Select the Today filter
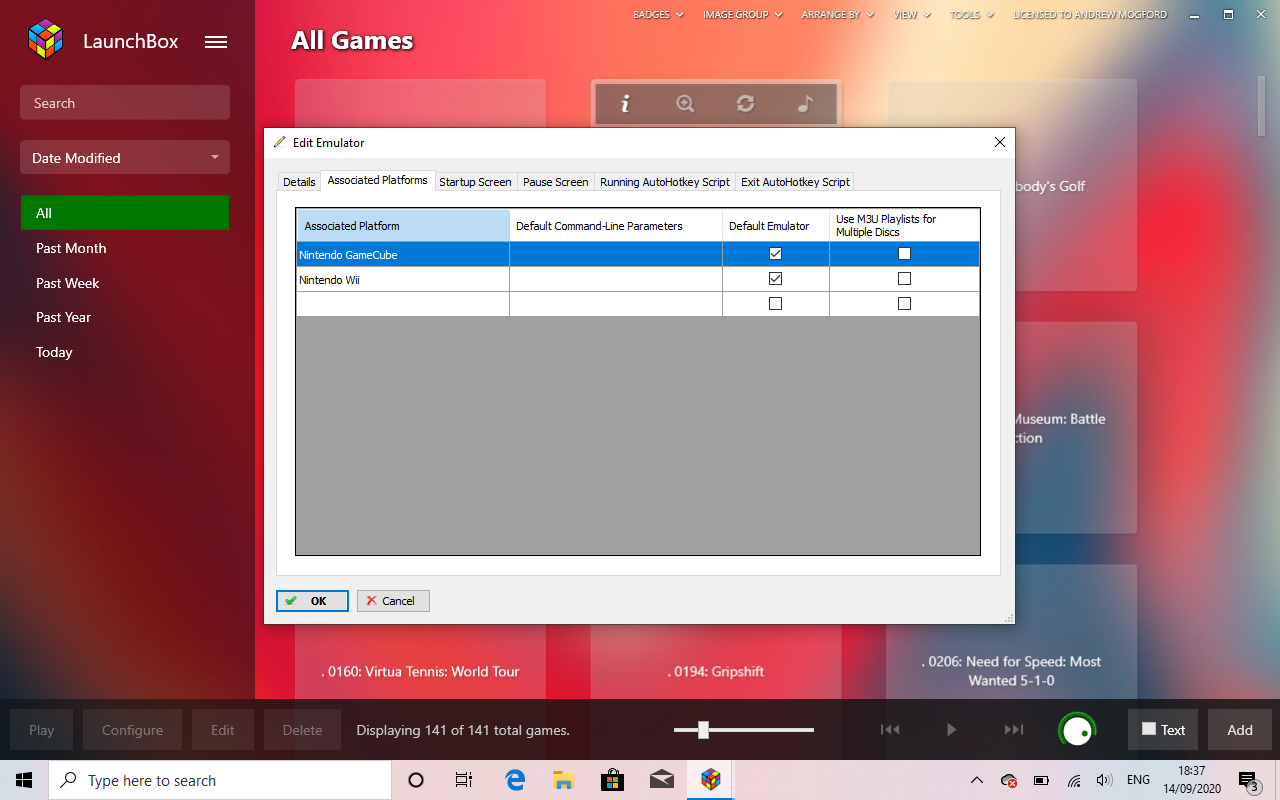1280x800 pixels. point(125,352)
